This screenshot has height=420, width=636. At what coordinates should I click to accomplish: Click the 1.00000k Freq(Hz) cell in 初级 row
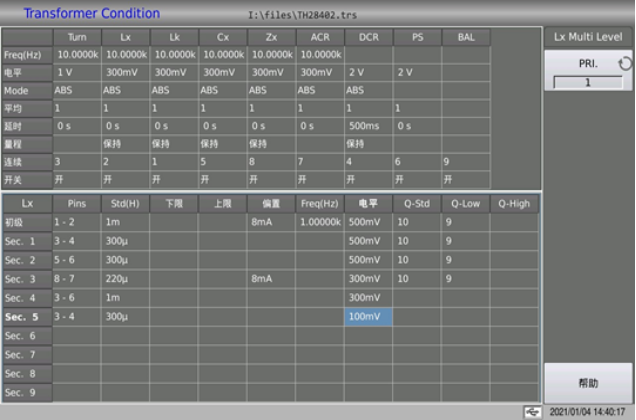click(x=319, y=222)
